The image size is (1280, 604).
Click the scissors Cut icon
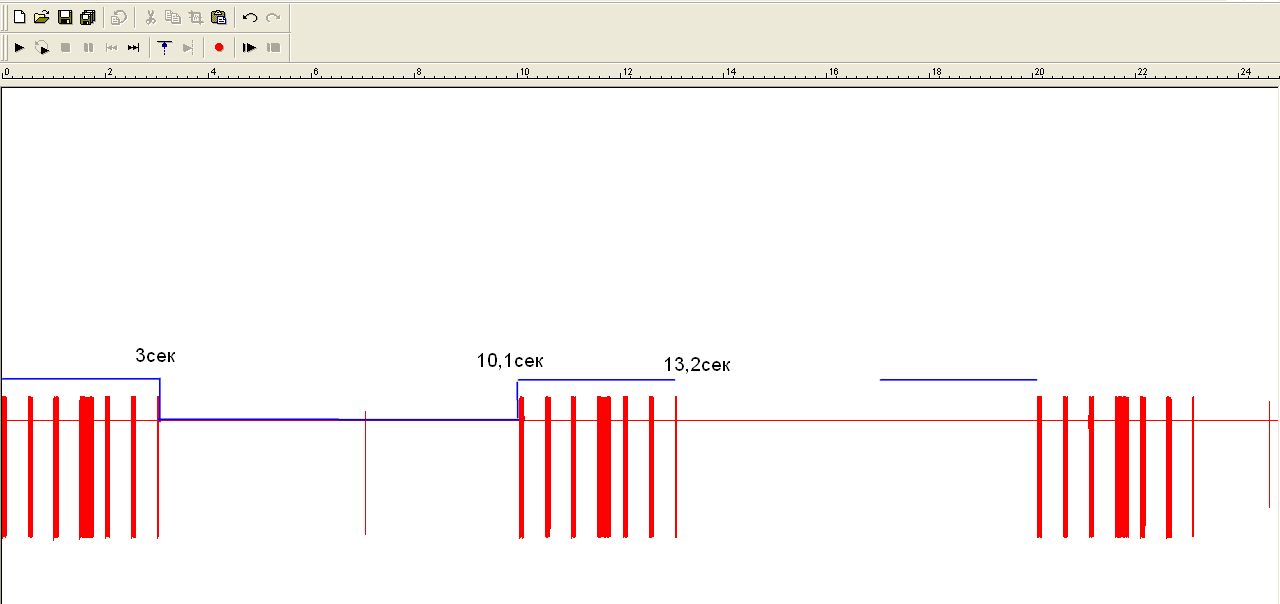pos(150,17)
